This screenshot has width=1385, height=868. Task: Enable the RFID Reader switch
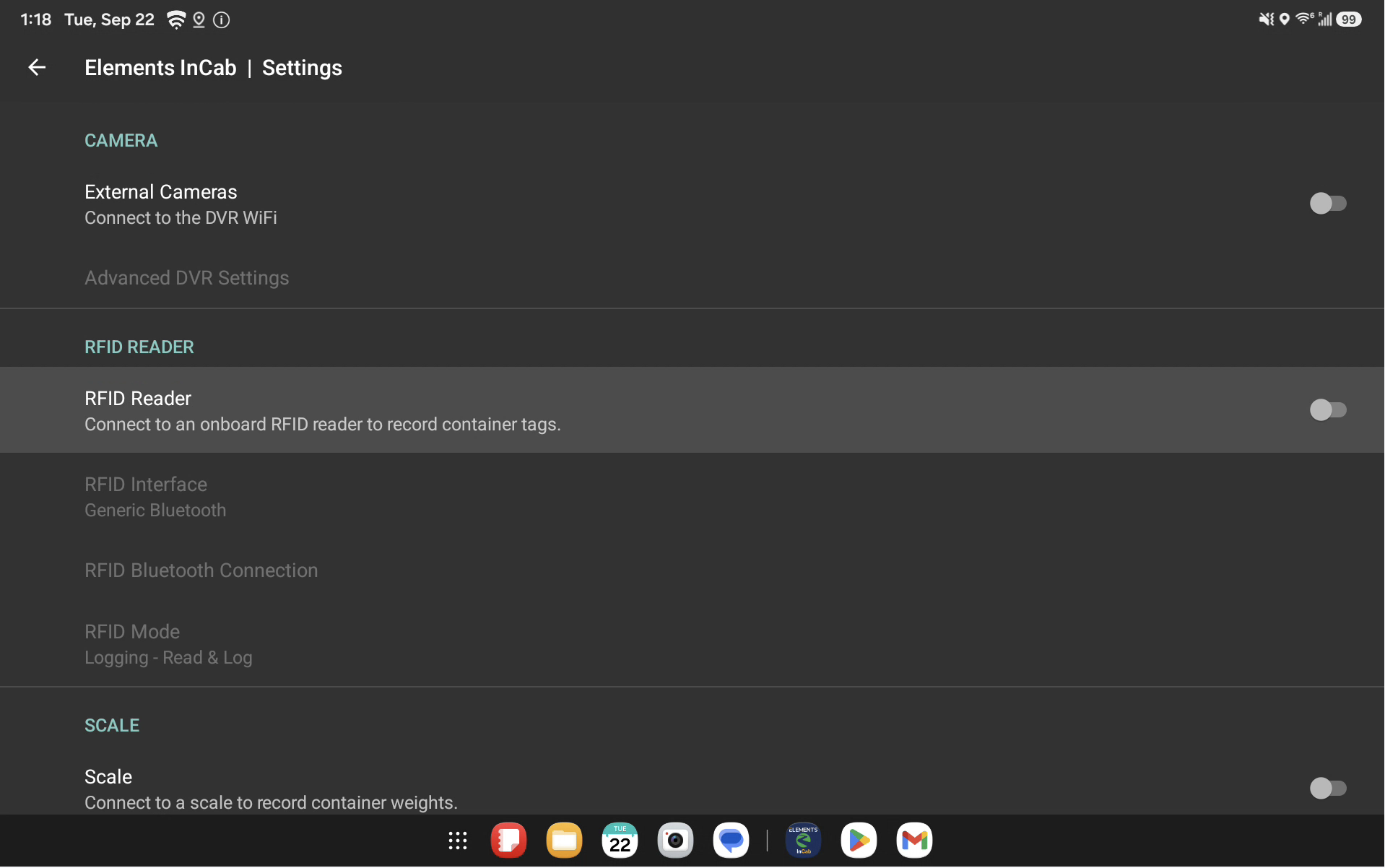point(1328,410)
